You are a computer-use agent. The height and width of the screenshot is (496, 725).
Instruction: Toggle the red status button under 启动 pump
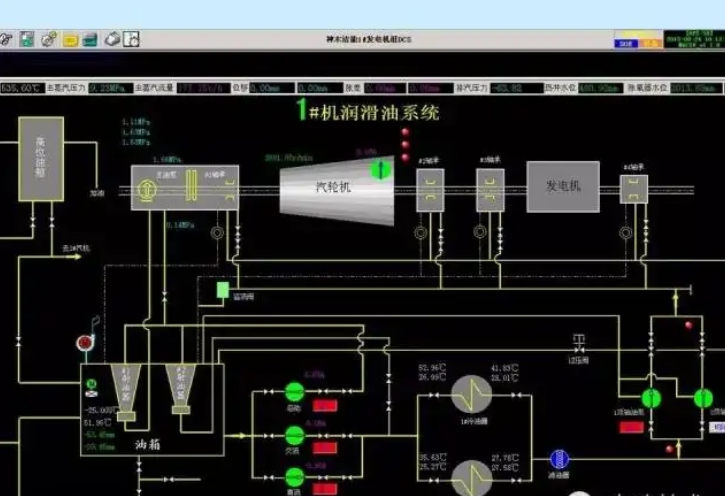click(326, 406)
